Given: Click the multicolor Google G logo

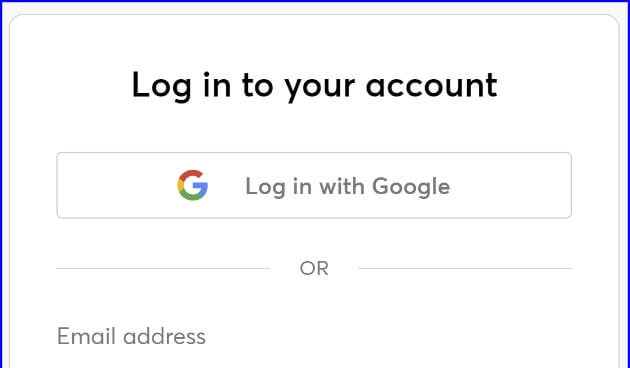Looking at the screenshot, I should pyautogui.click(x=193, y=185).
